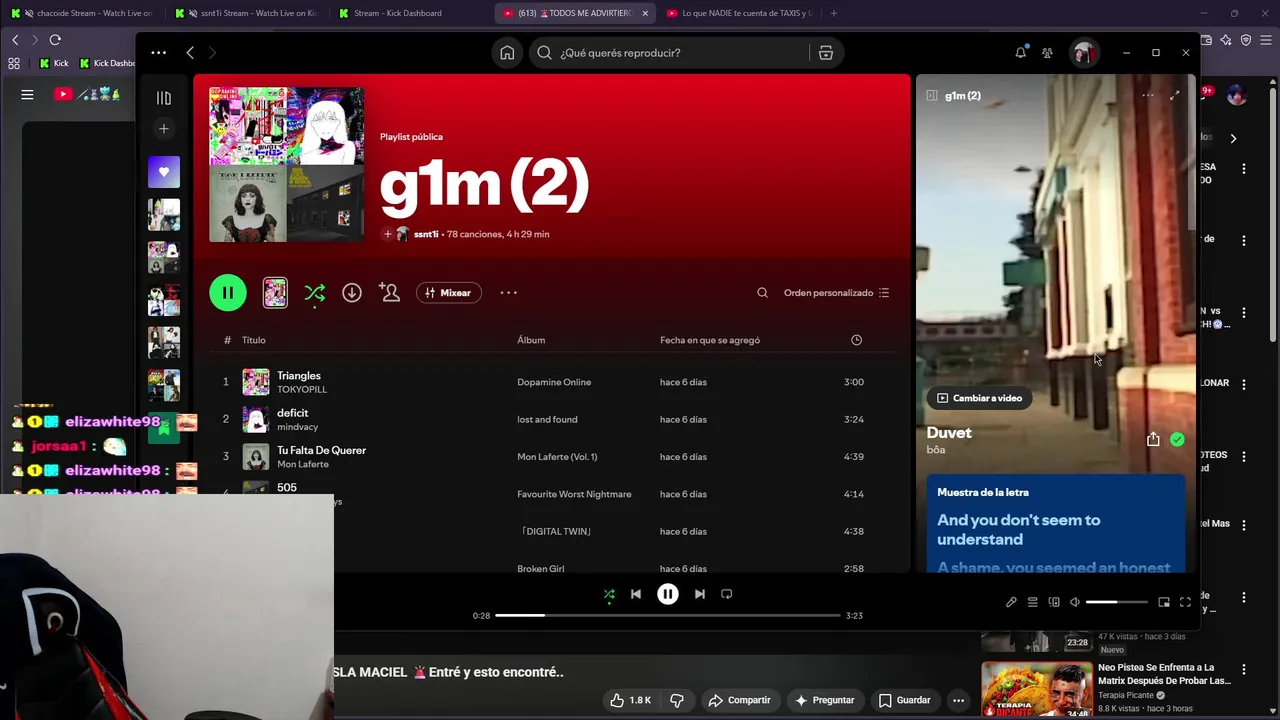Pause playlist with big green button
The width and height of the screenshot is (1280, 720).
tap(228, 293)
